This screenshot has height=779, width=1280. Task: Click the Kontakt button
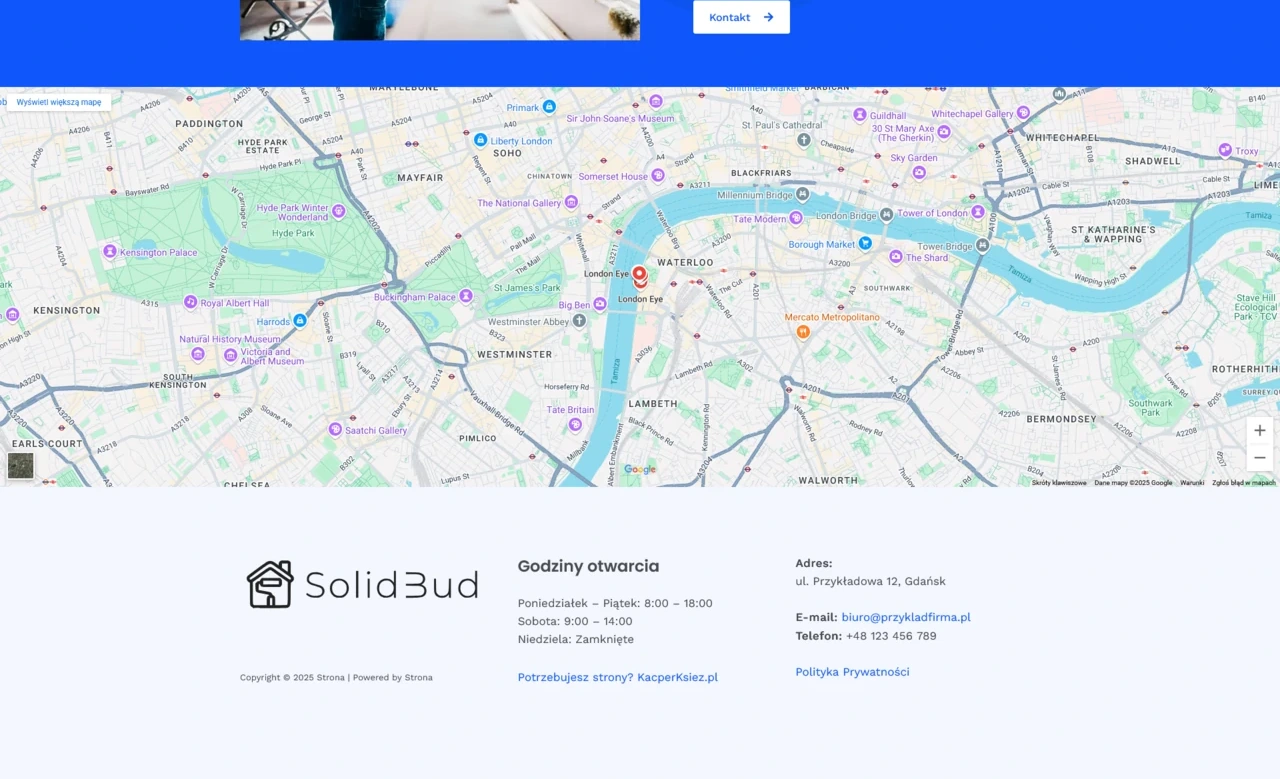pos(741,17)
